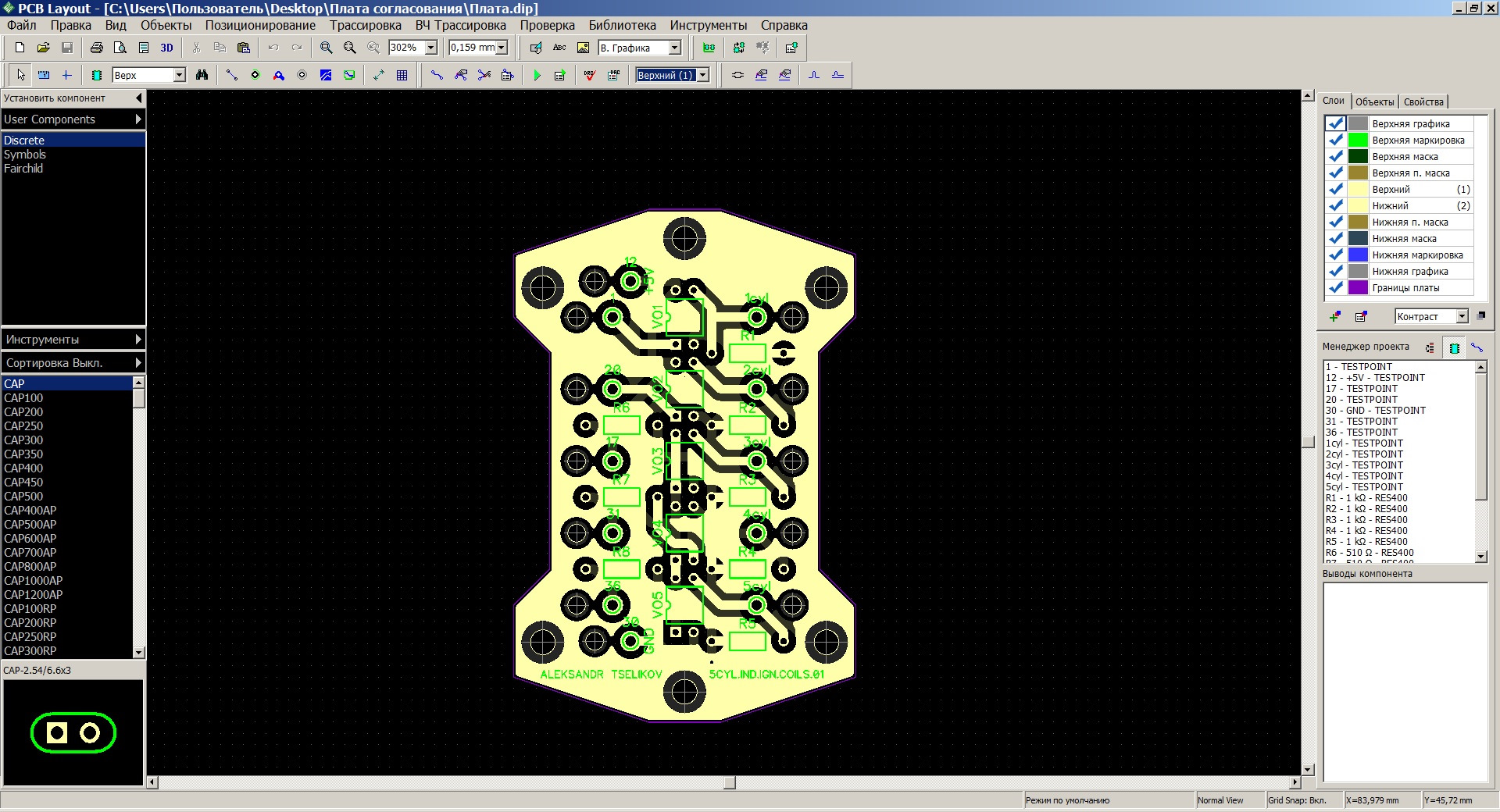
Task: Zoom out of the board
Action: click(x=350, y=48)
